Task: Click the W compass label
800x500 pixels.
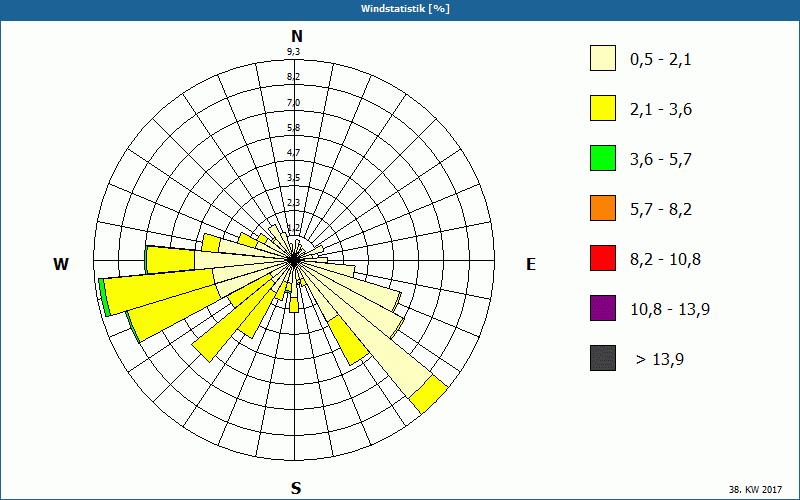Action: (x=61, y=264)
